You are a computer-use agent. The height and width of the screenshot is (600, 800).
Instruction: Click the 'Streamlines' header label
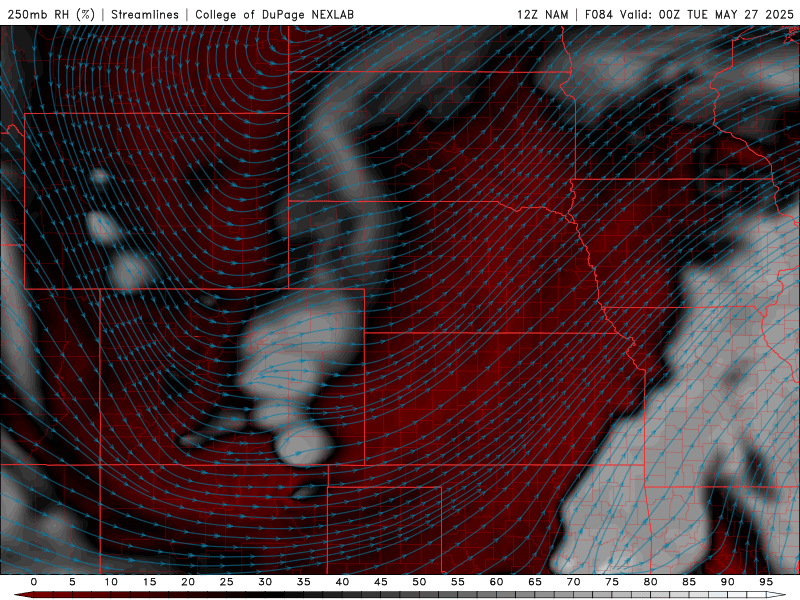tap(145, 14)
